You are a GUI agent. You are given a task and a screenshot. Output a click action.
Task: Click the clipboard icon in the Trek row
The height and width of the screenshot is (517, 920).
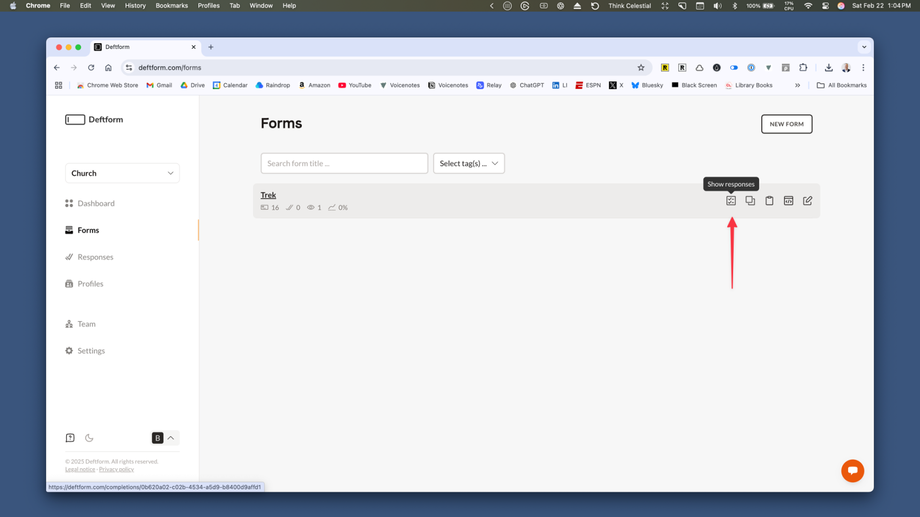769,201
